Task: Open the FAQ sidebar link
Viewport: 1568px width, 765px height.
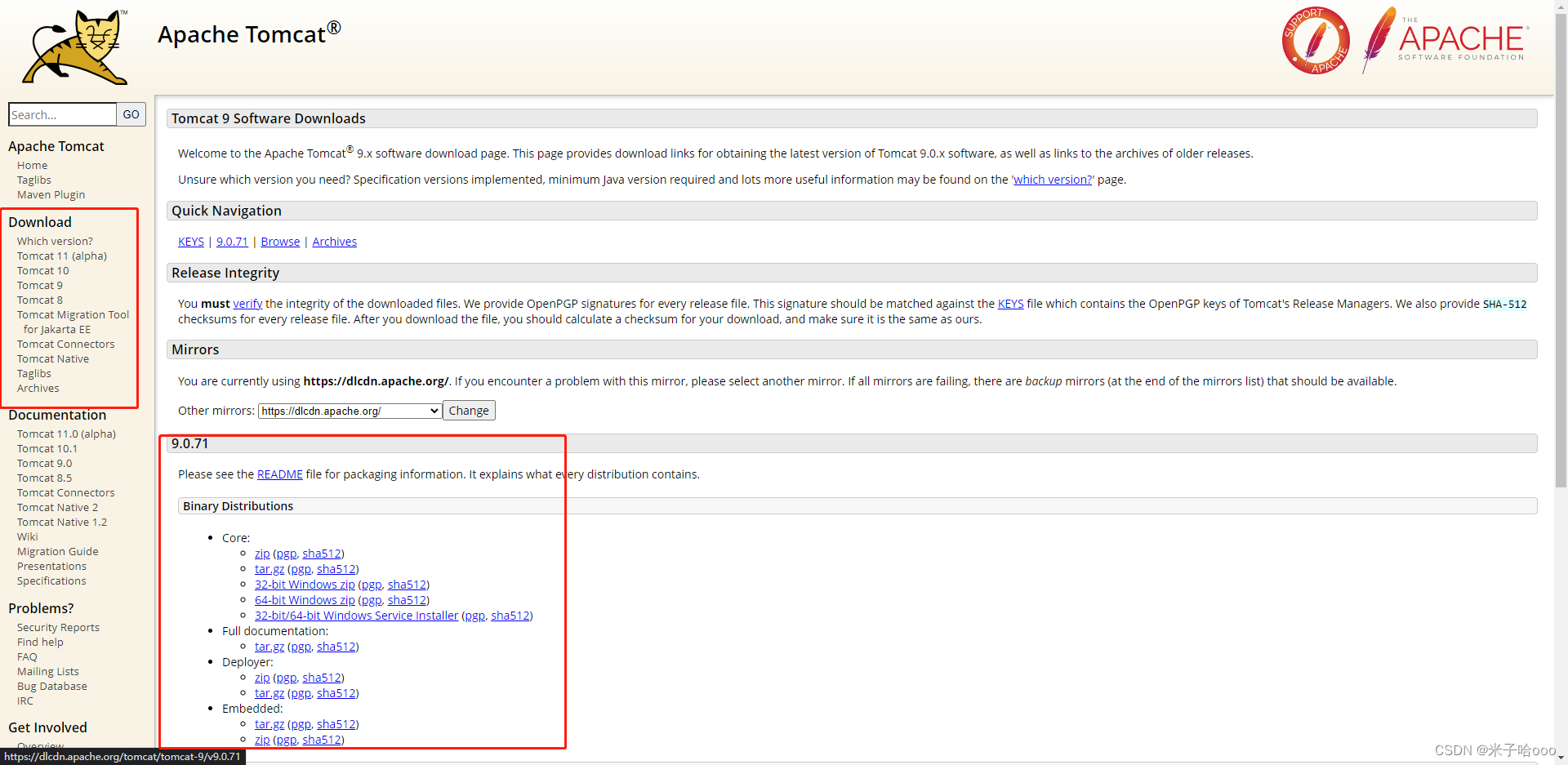Action: 27,656
